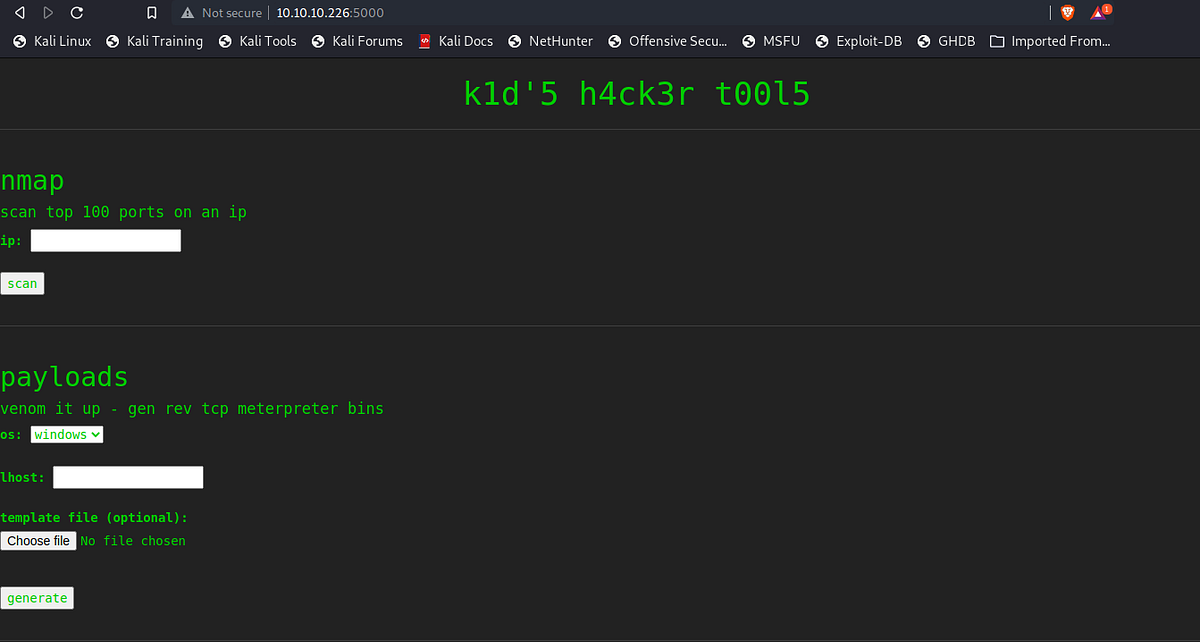Screen dimensions: 1200x642
Task: Navigate back using the browser back arrow
Action: click(x=19, y=12)
